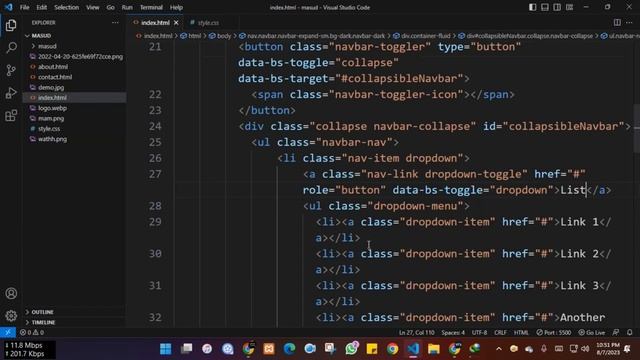Click div.container-fluid breadcrumb

click(x=426, y=36)
